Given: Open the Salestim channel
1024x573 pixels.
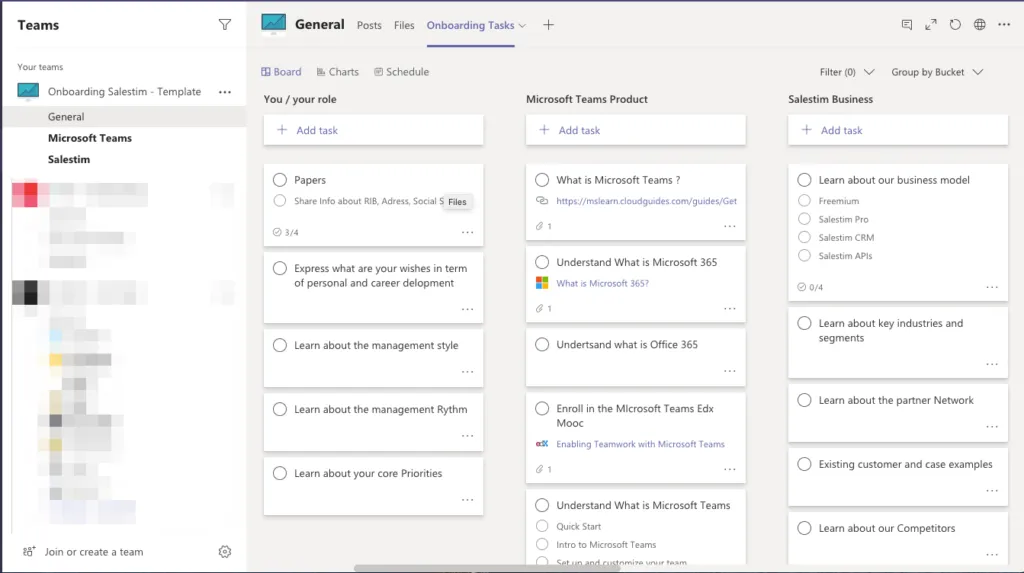Looking at the screenshot, I should coord(69,159).
